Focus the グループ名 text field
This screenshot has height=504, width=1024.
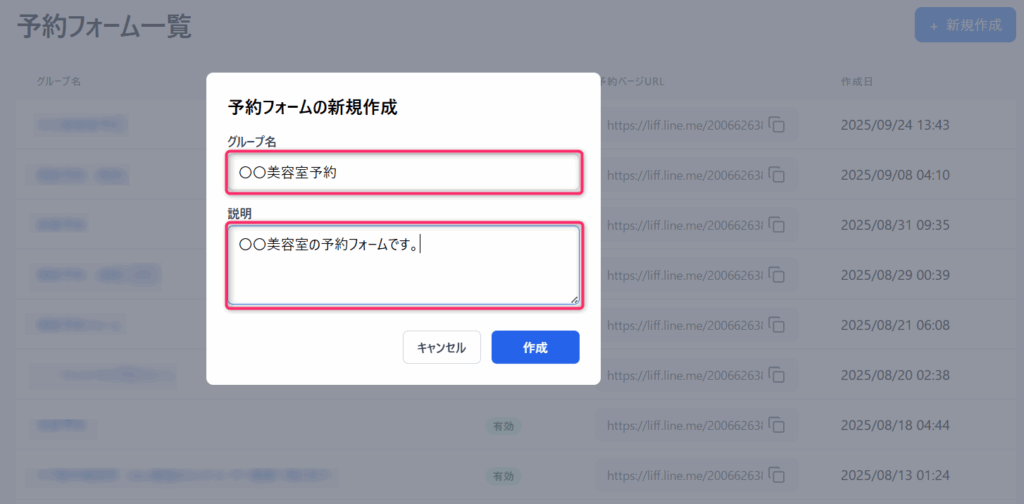[403, 172]
